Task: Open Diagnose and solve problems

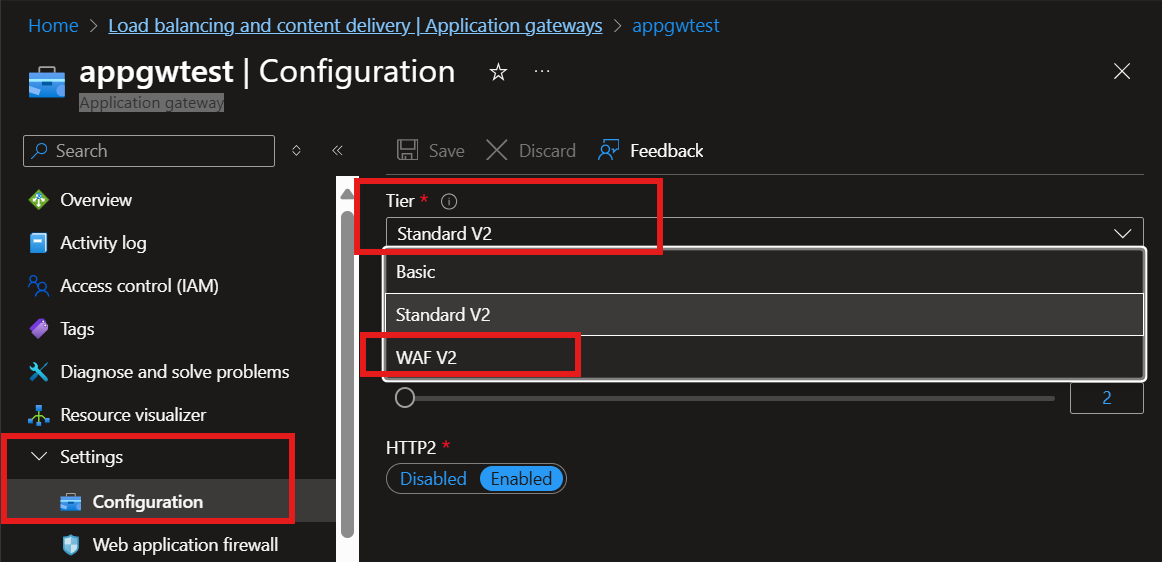Action: click(x=175, y=371)
